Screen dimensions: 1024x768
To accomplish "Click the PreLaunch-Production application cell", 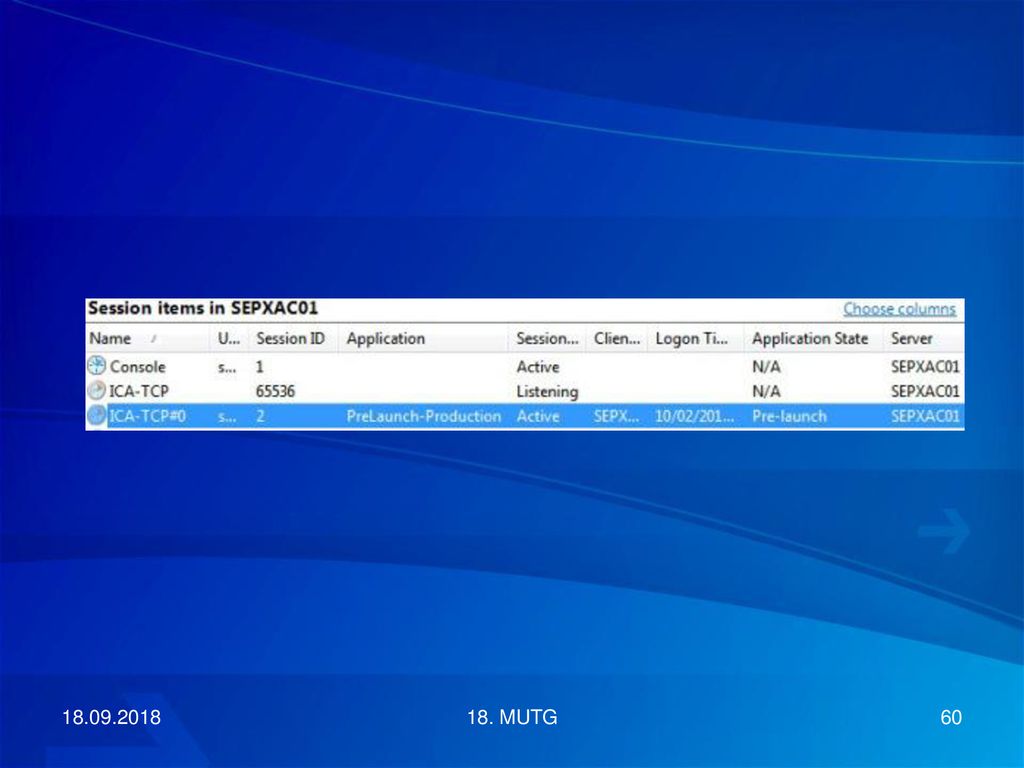I will coord(424,416).
